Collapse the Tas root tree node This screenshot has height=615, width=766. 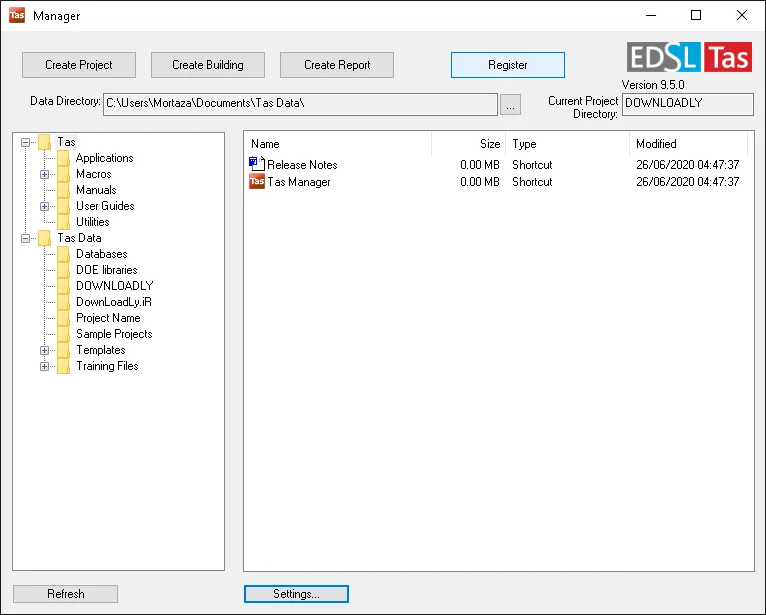(25, 142)
